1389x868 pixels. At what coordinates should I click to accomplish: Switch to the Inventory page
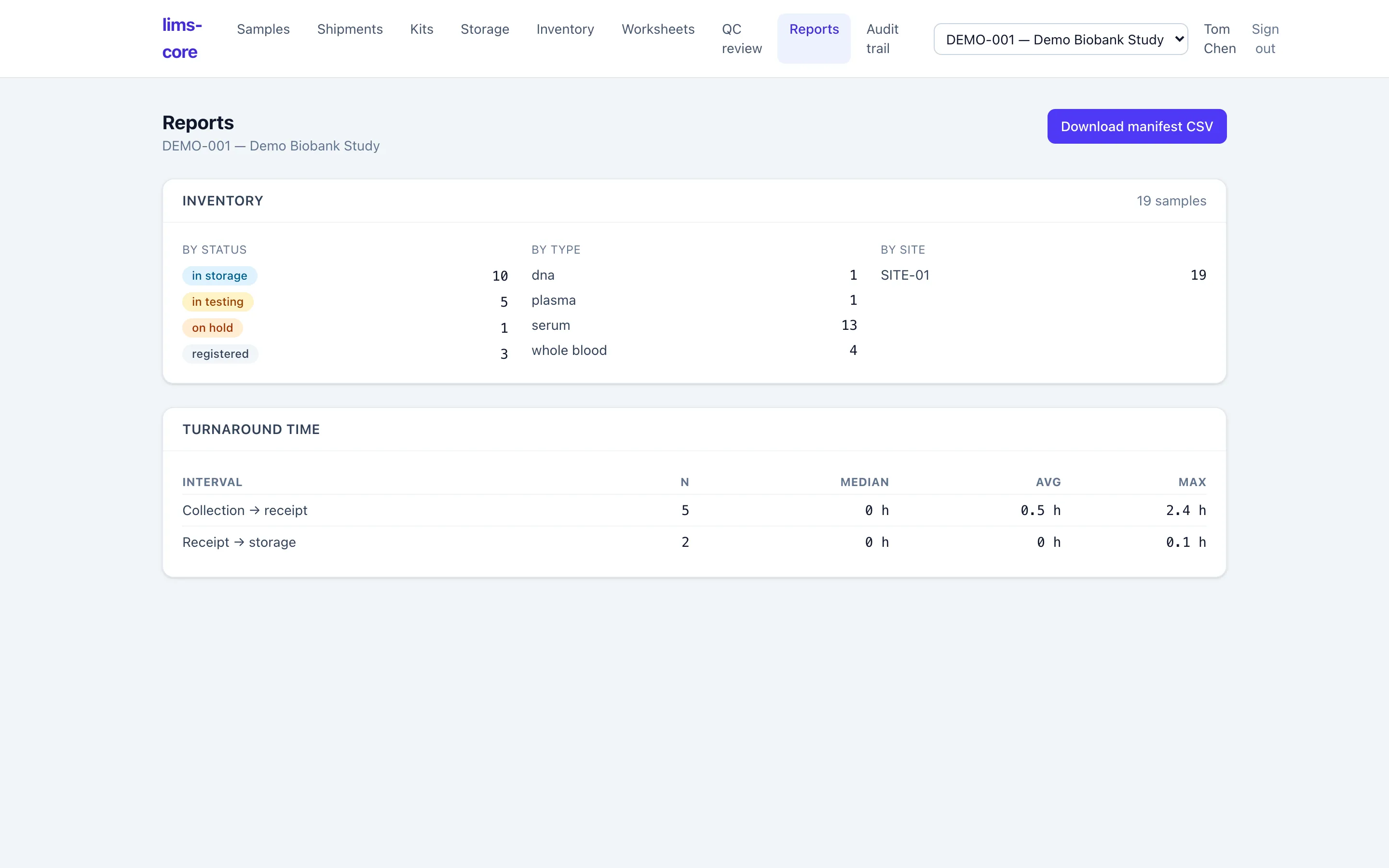point(565,29)
